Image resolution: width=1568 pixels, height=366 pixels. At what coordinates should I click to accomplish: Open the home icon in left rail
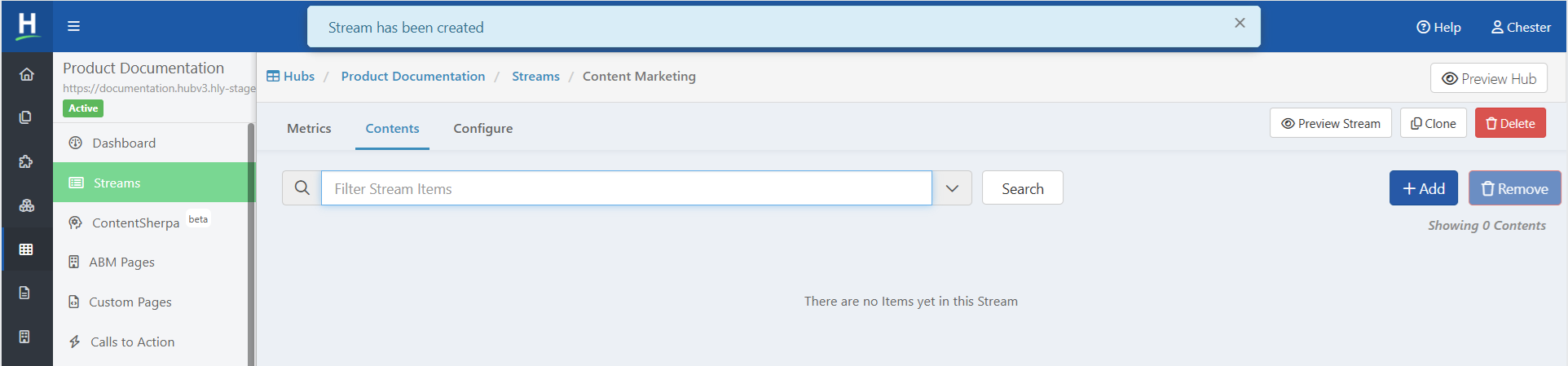point(26,75)
